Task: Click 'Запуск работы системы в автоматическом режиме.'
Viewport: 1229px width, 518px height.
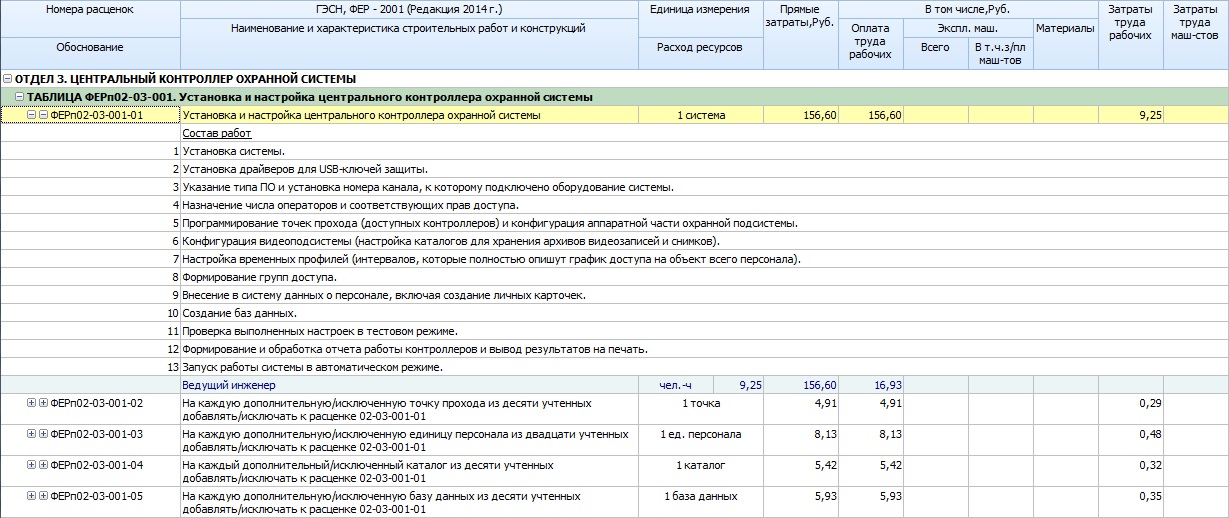Action: coord(312,367)
